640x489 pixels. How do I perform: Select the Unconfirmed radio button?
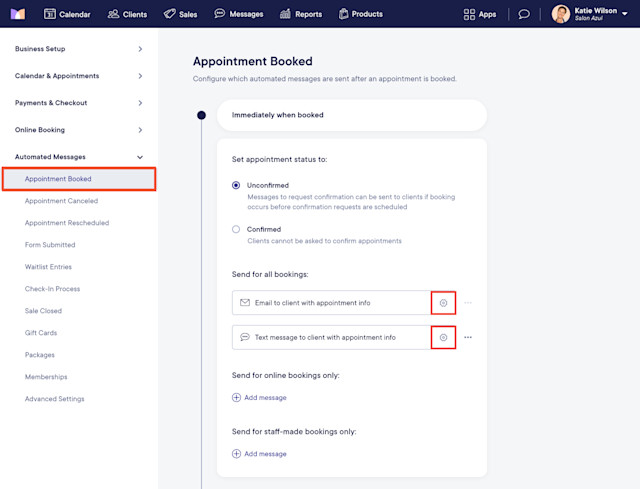click(x=236, y=185)
